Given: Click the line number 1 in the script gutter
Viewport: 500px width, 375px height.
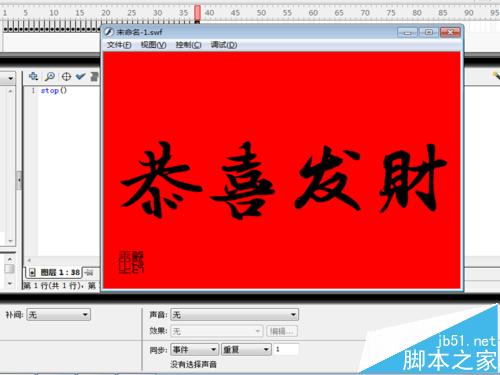Looking at the screenshot, I should pyautogui.click(x=33, y=90).
